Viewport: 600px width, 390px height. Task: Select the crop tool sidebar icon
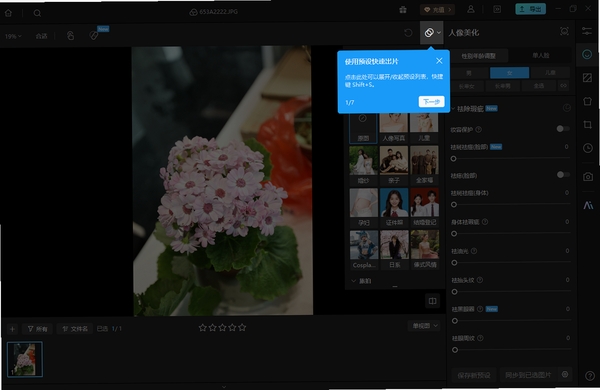pyautogui.click(x=588, y=125)
